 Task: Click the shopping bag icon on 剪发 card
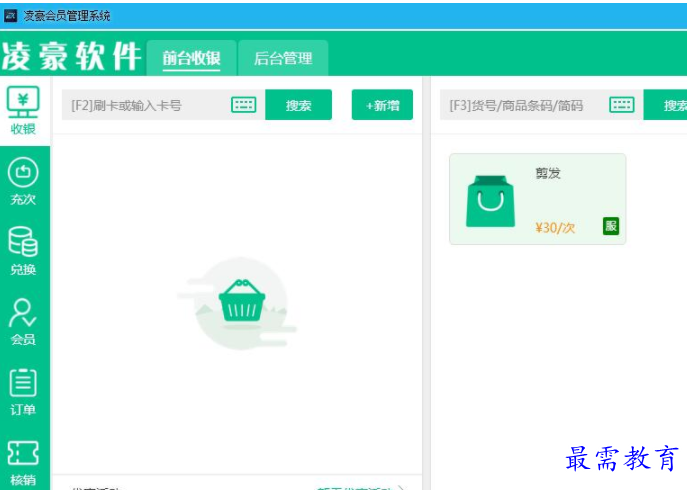coord(490,201)
